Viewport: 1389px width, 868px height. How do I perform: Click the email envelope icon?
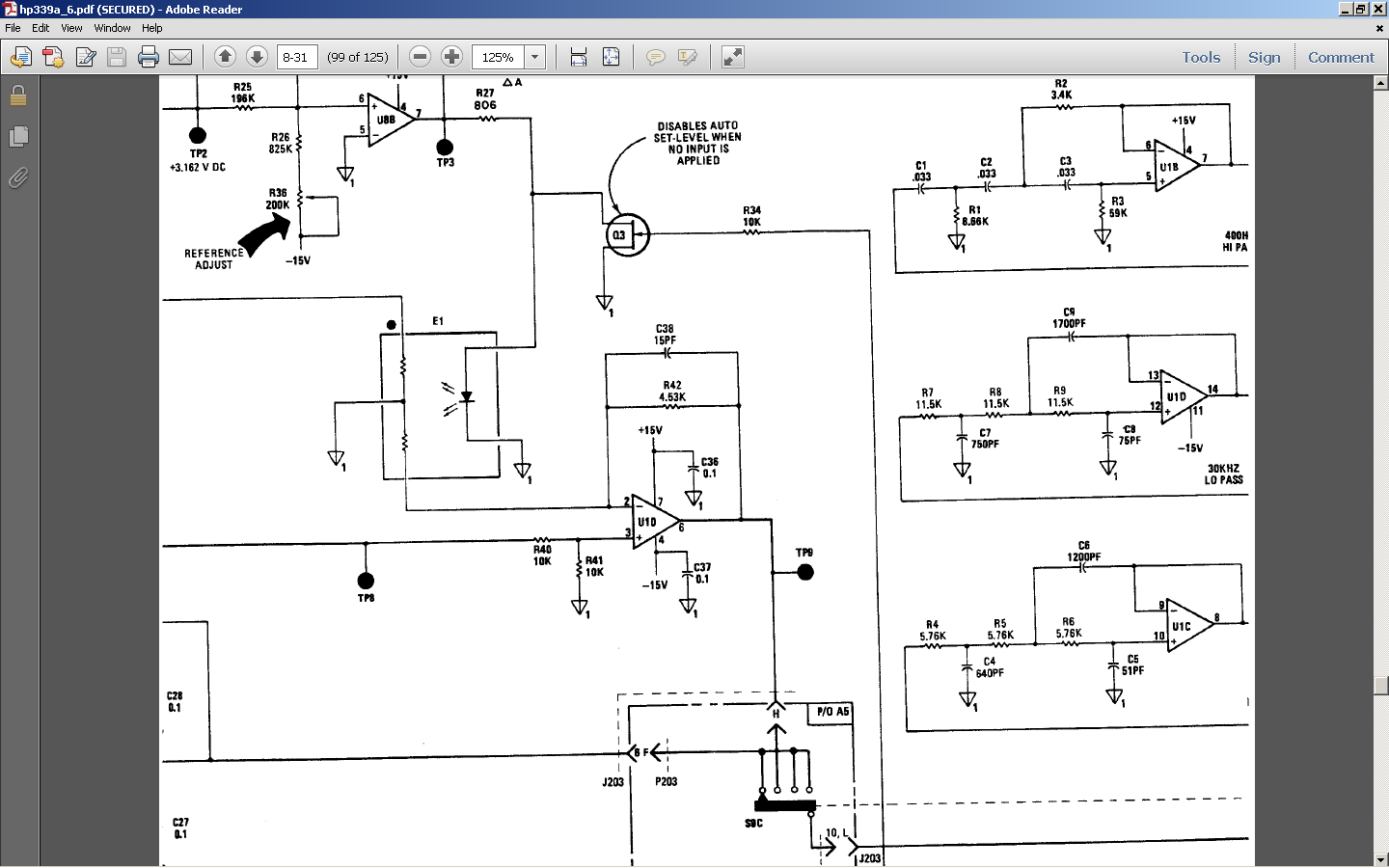(180, 58)
